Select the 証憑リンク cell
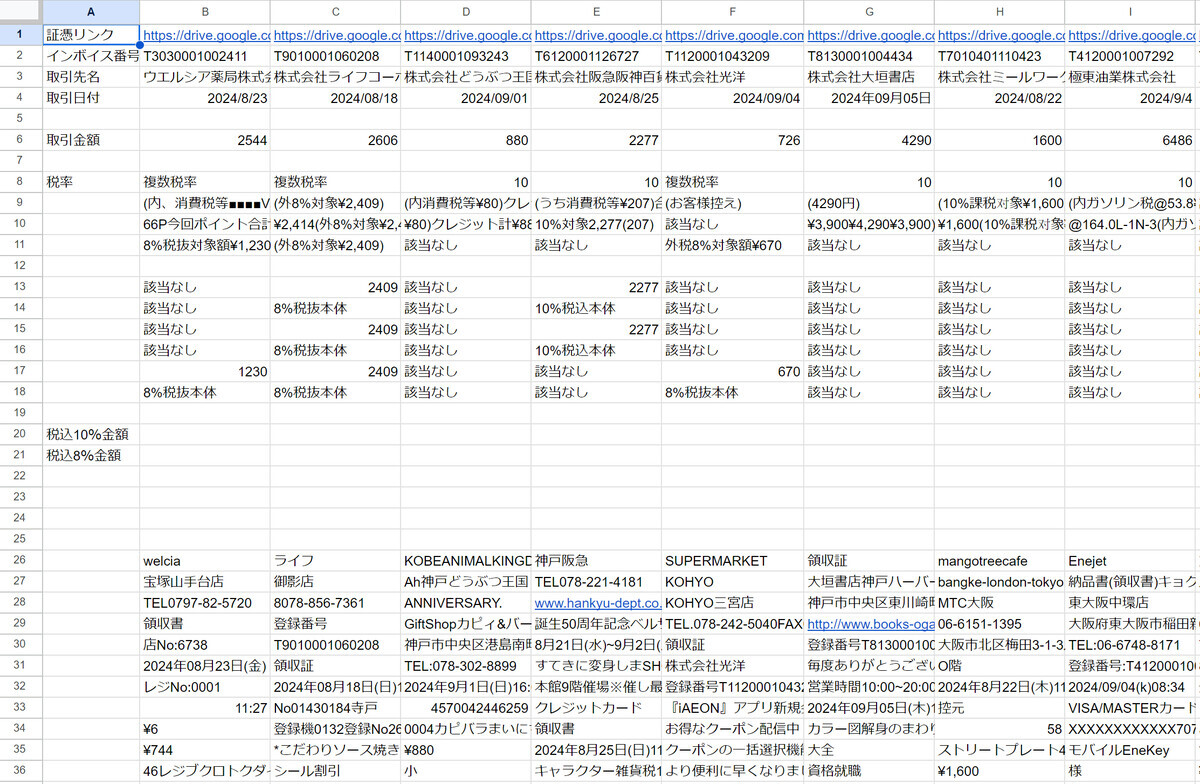 click(91, 35)
